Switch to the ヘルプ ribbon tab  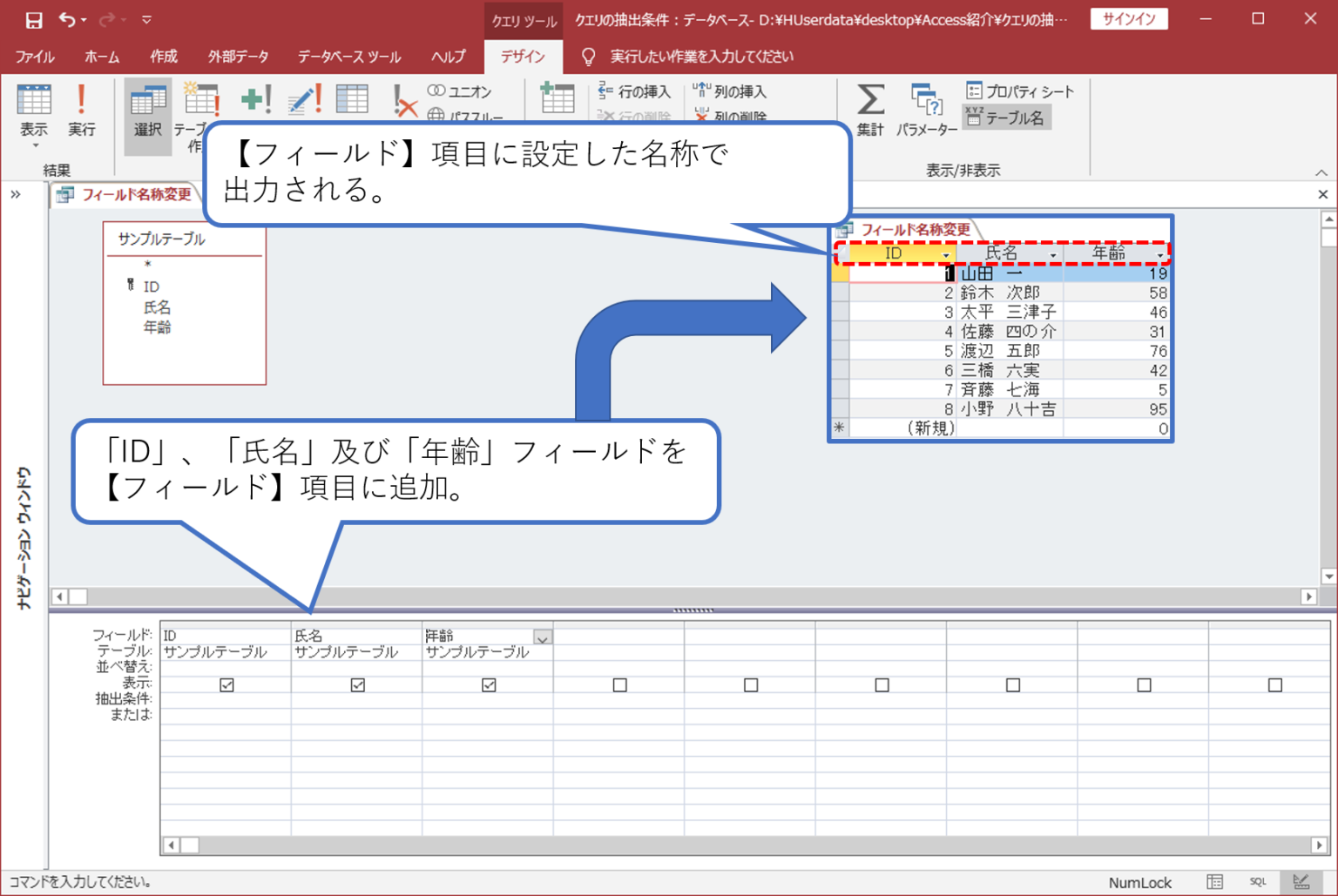449,57
